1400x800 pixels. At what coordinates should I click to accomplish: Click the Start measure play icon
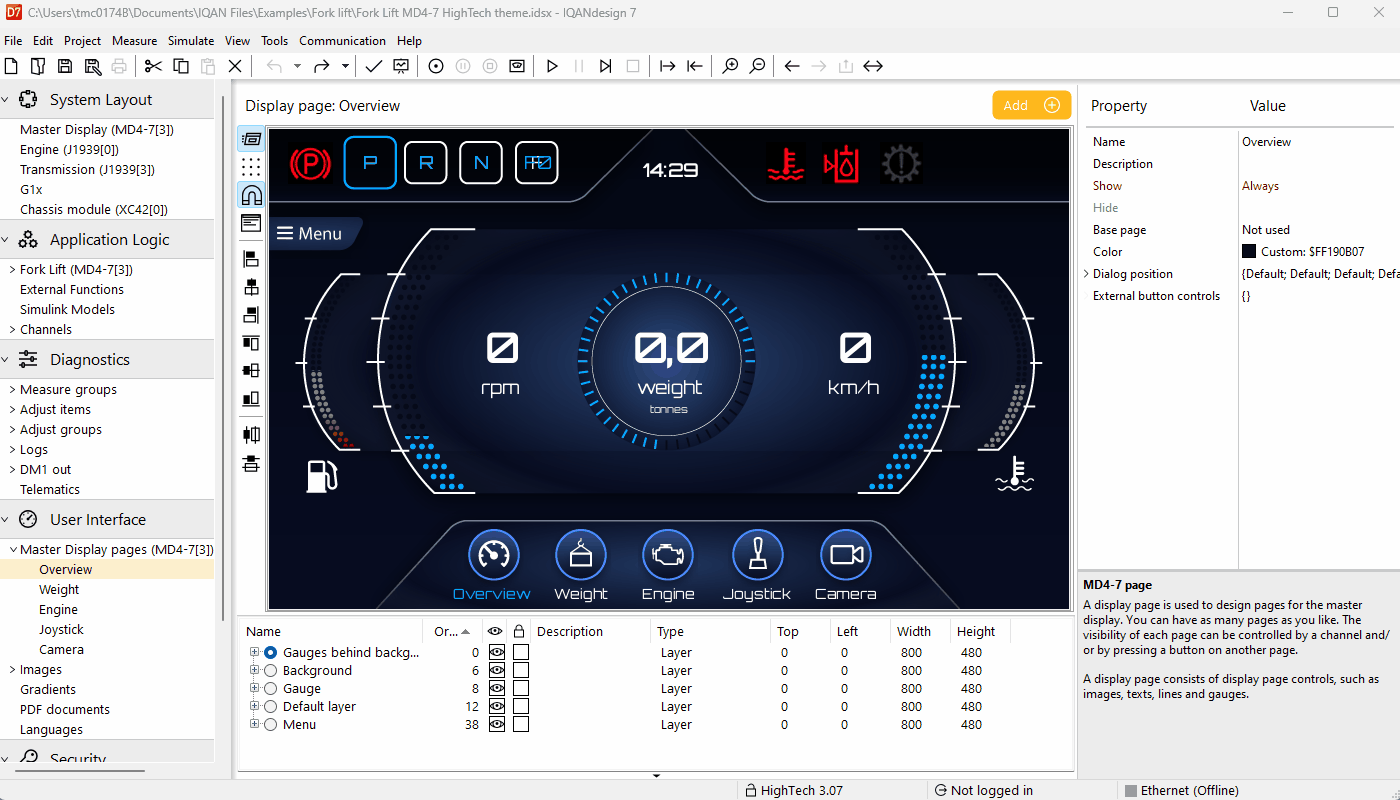pyautogui.click(x=552, y=66)
